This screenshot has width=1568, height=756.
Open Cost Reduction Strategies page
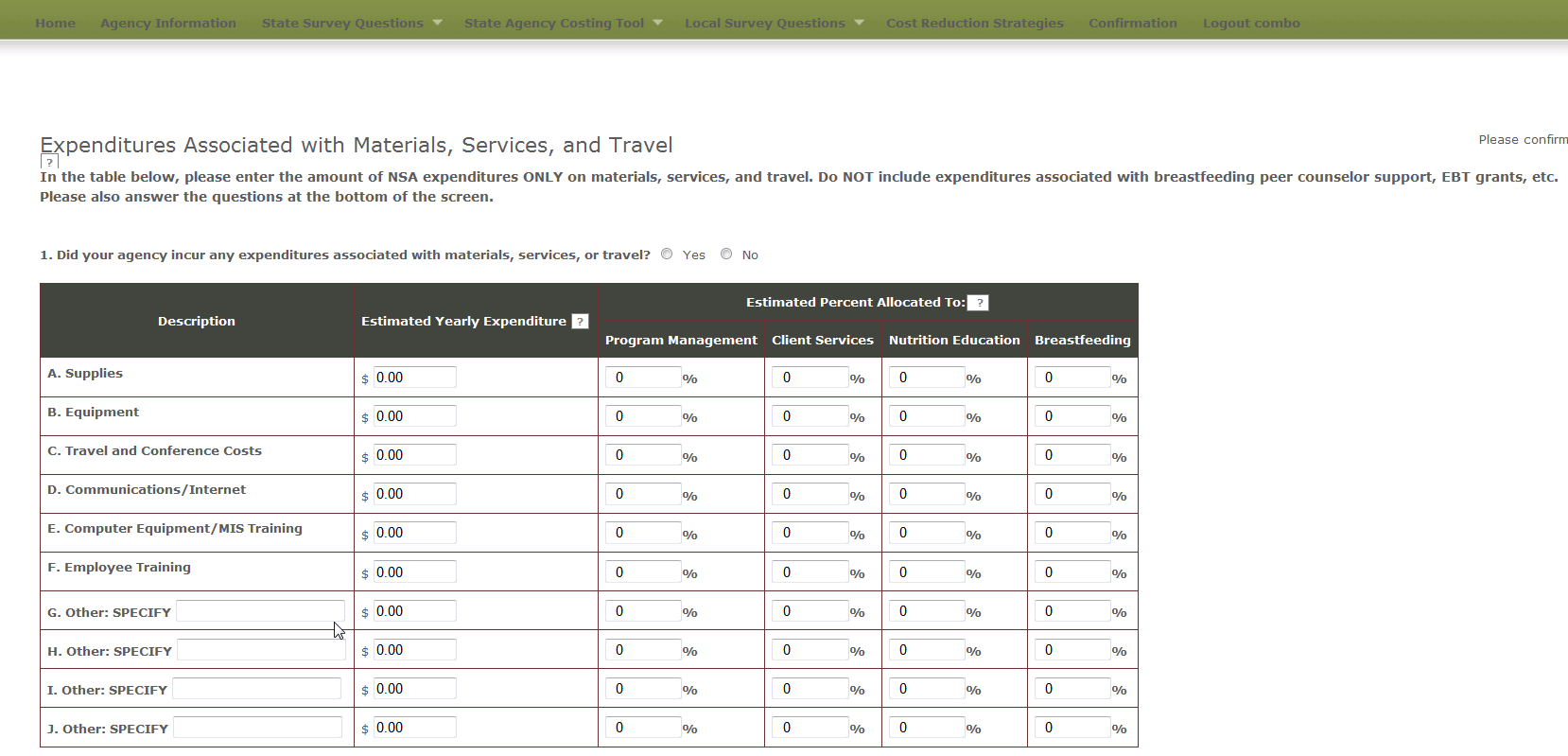tap(974, 23)
